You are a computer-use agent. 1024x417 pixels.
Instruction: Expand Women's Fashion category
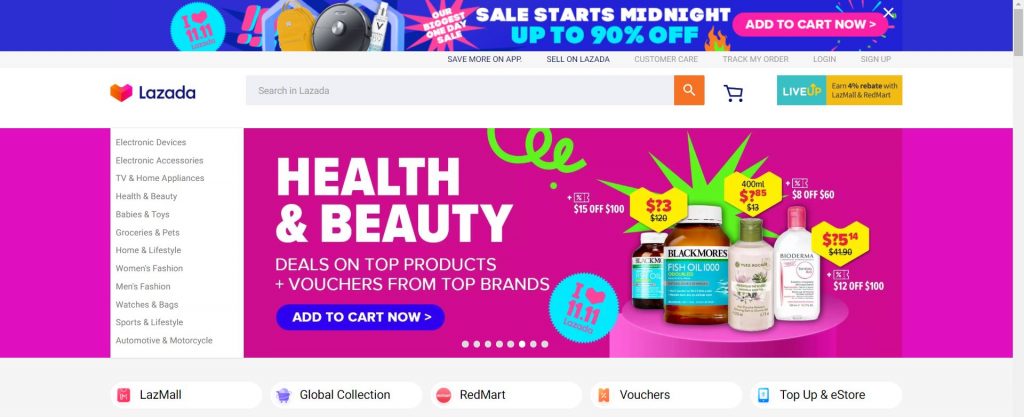150,268
